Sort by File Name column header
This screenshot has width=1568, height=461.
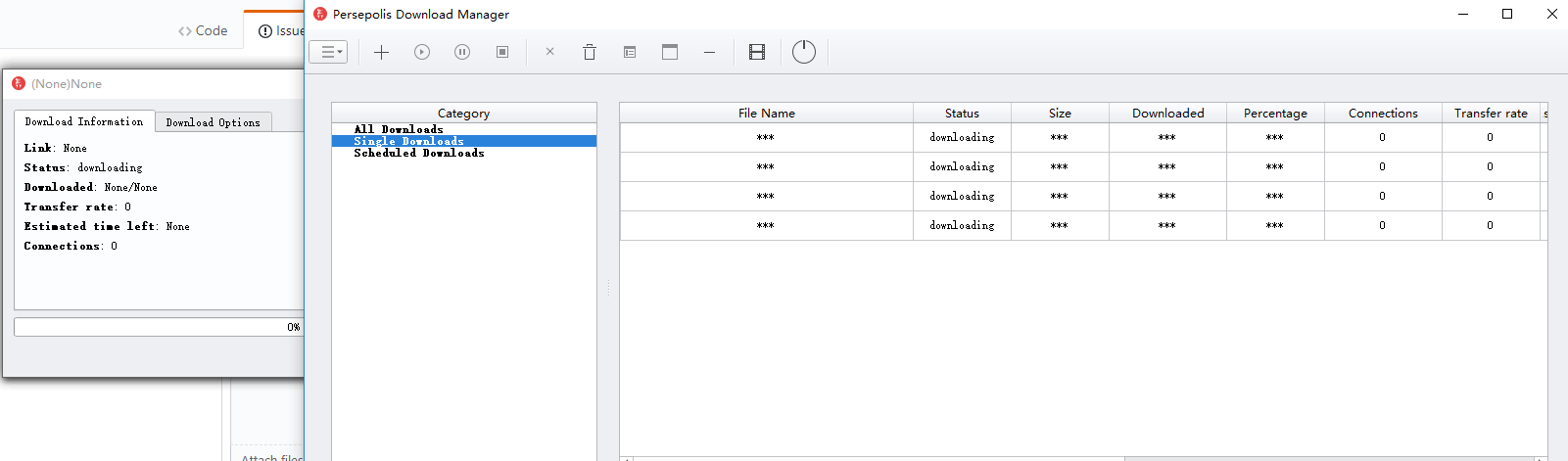click(x=767, y=113)
